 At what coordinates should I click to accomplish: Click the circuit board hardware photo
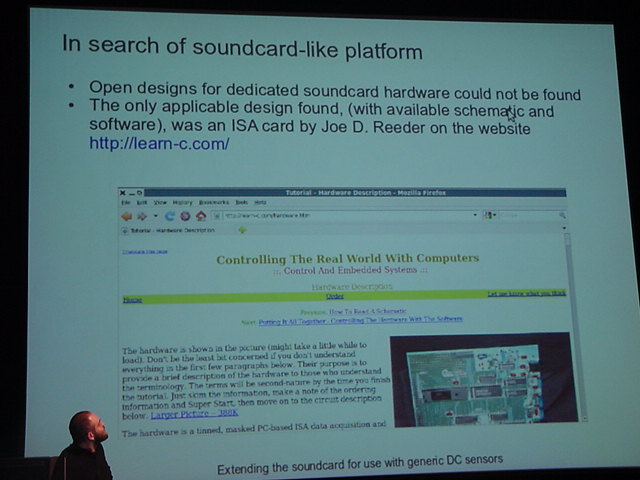484,378
